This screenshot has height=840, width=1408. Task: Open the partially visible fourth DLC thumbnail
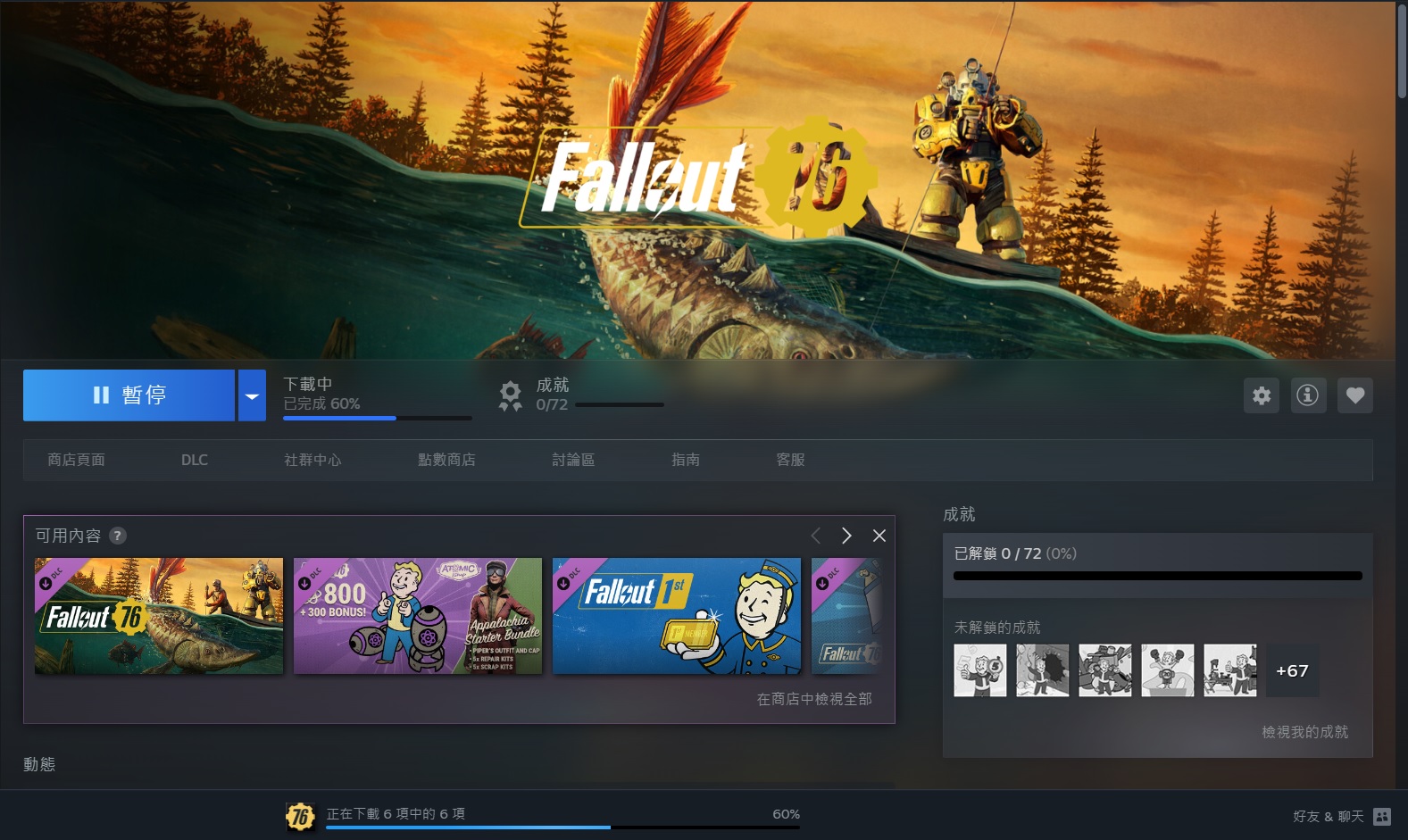click(x=846, y=616)
